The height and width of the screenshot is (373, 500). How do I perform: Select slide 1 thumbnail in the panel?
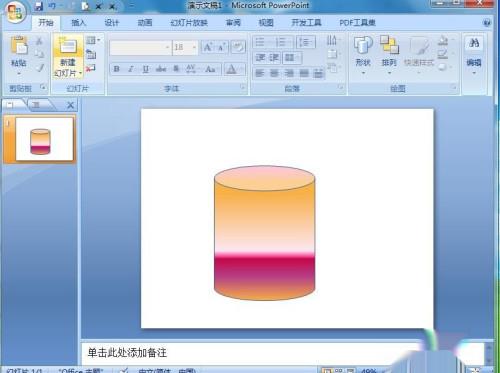44,139
